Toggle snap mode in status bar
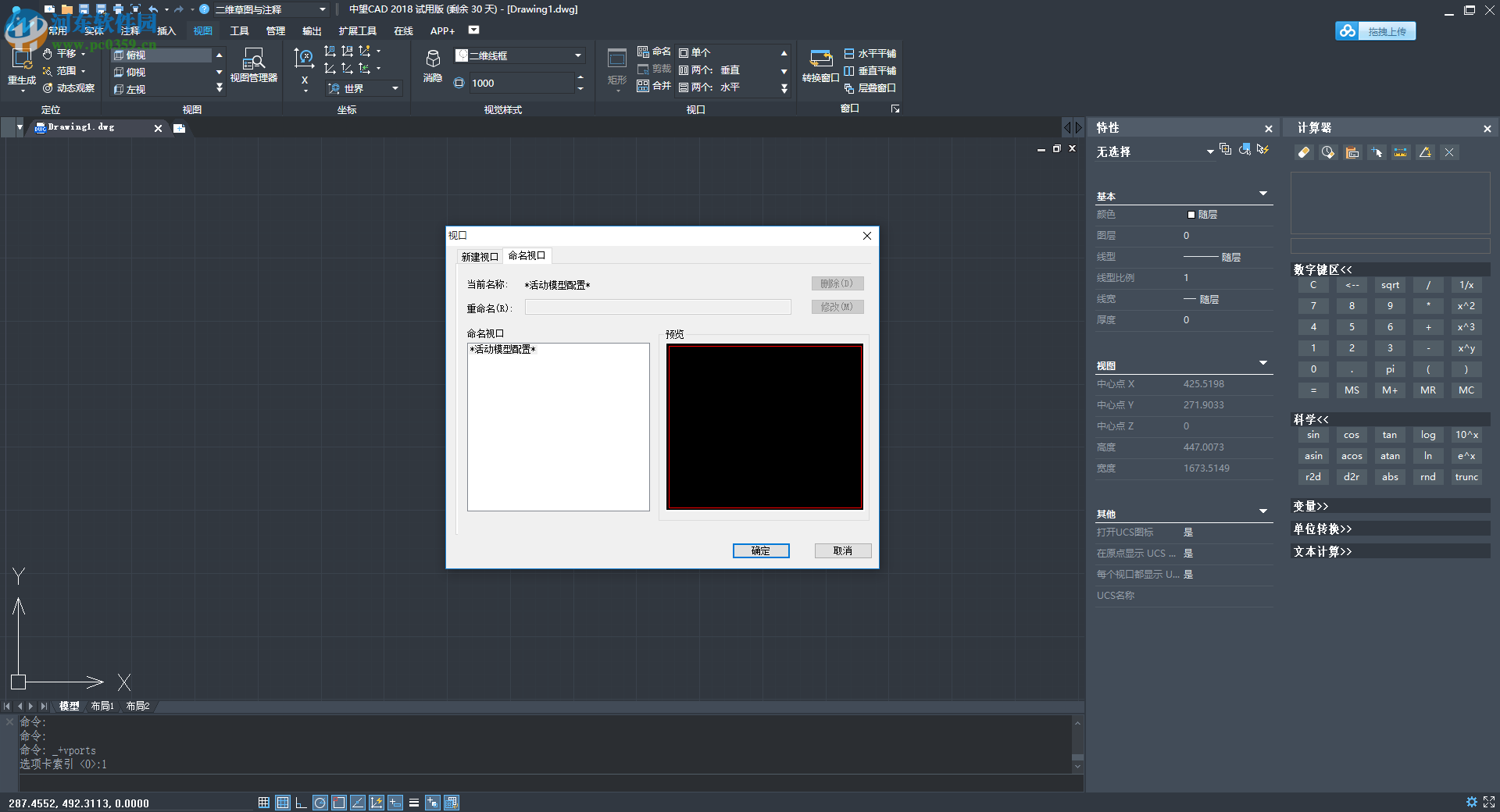The image size is (1500, 812). (264, 803)
